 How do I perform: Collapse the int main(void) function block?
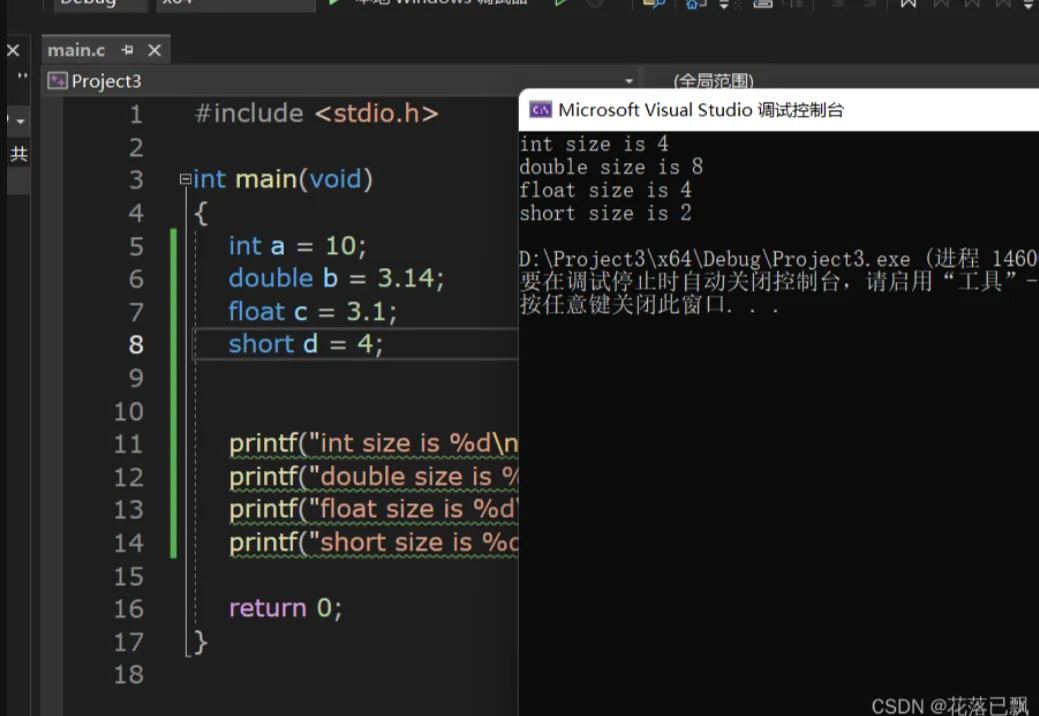tap(185, 179)
